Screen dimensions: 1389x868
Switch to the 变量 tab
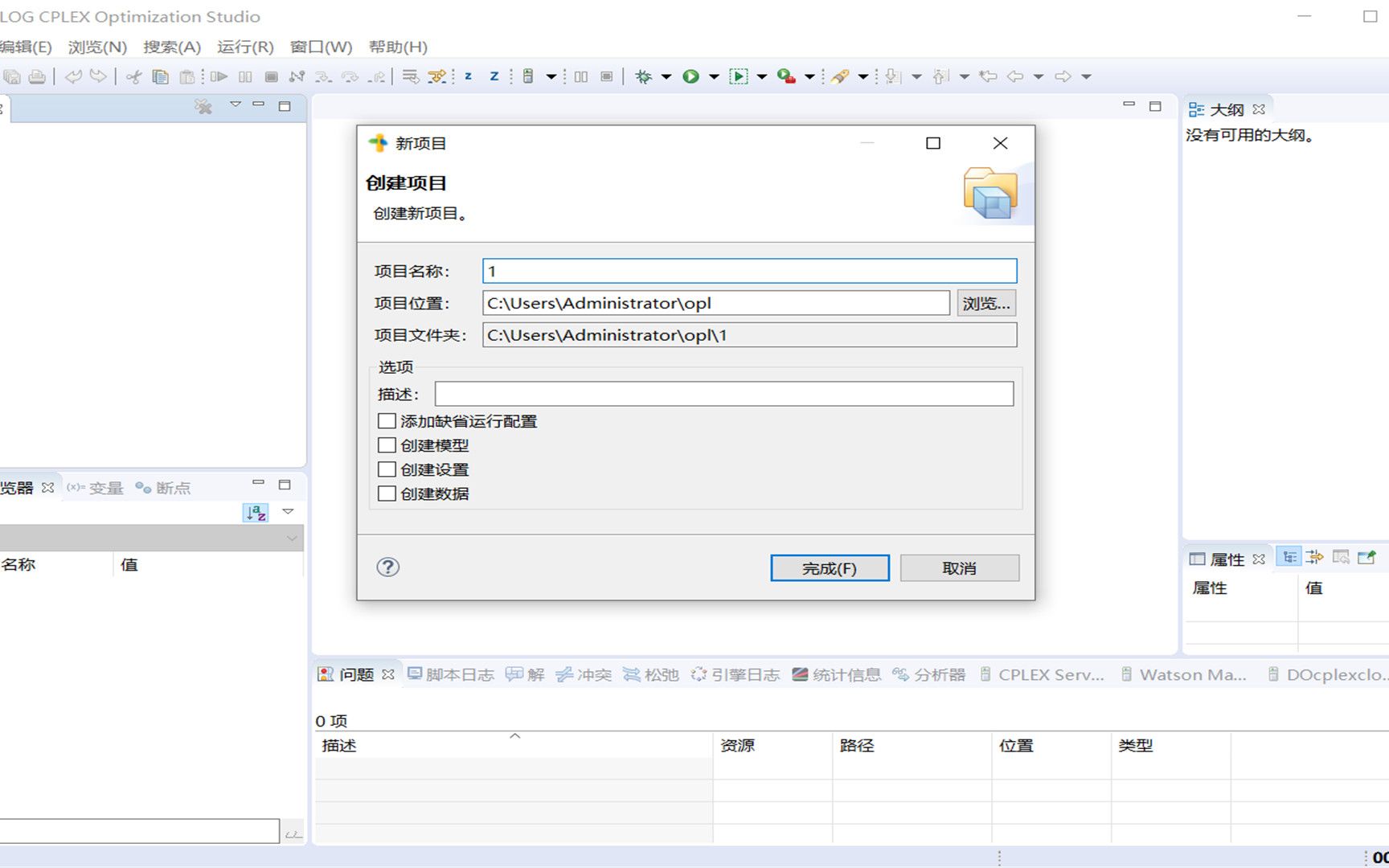click(x=95, y=488)
